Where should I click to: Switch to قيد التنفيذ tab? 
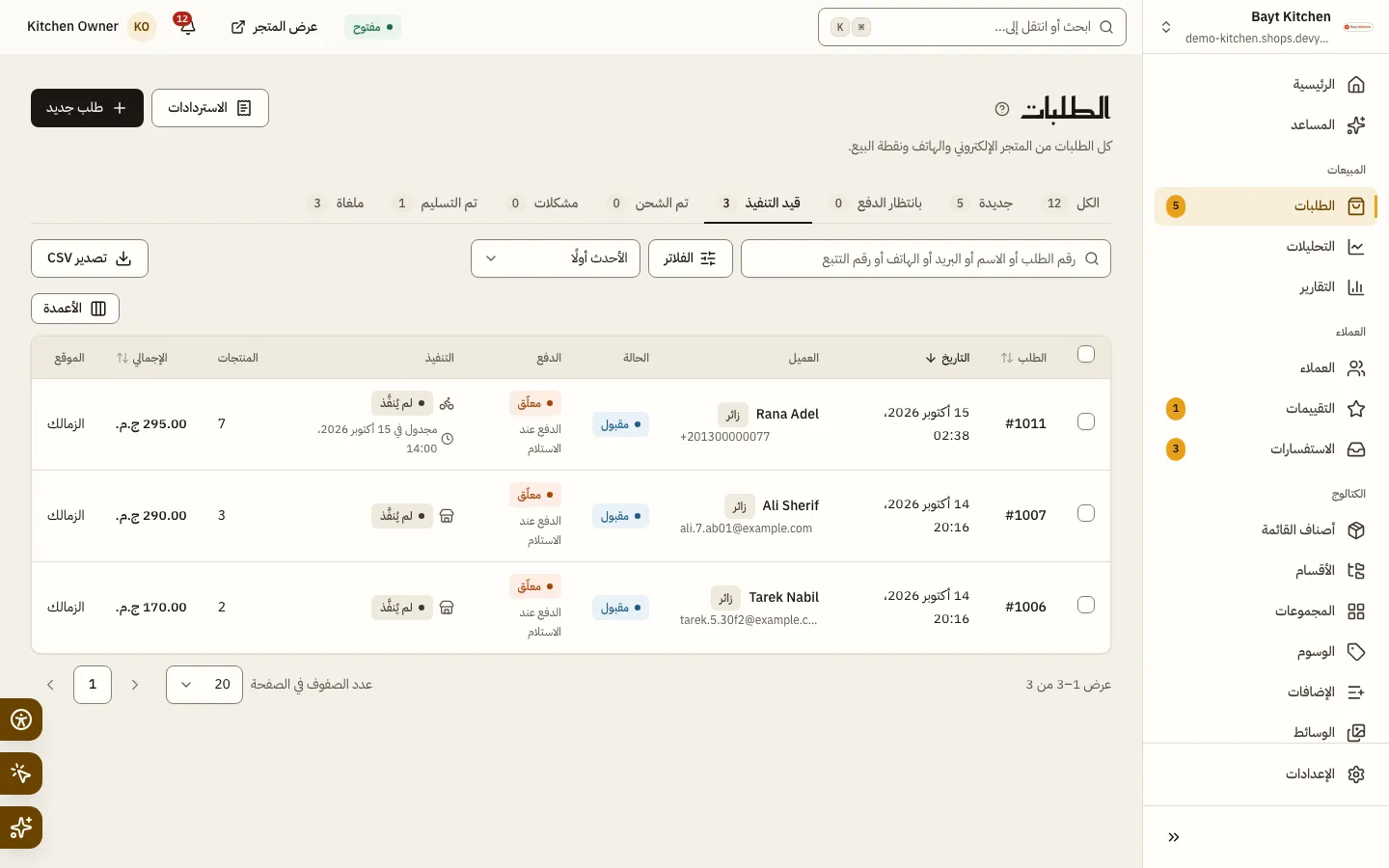click(758, 203)
